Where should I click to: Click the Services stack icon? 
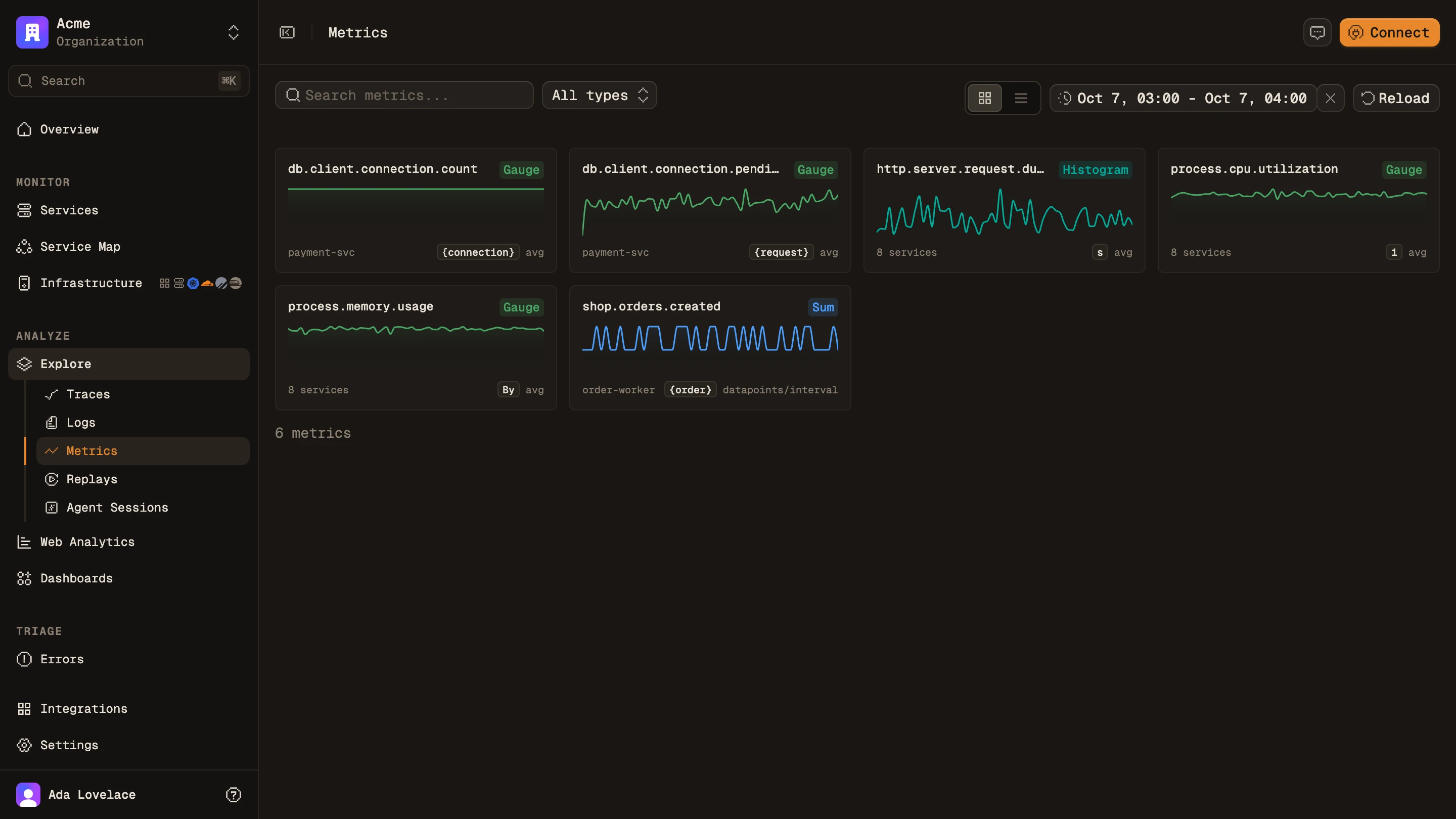tap(24, 210)
